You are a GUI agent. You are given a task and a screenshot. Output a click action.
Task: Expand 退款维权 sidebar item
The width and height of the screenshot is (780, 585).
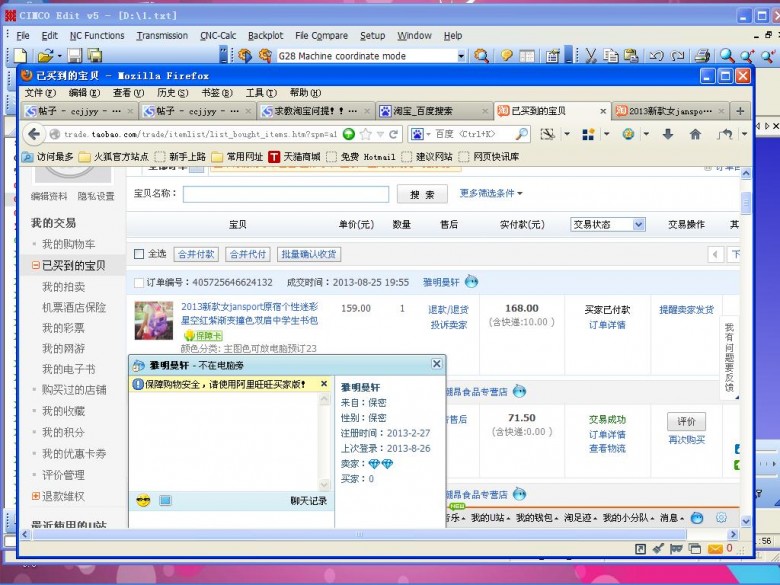(x=36, y=496)
